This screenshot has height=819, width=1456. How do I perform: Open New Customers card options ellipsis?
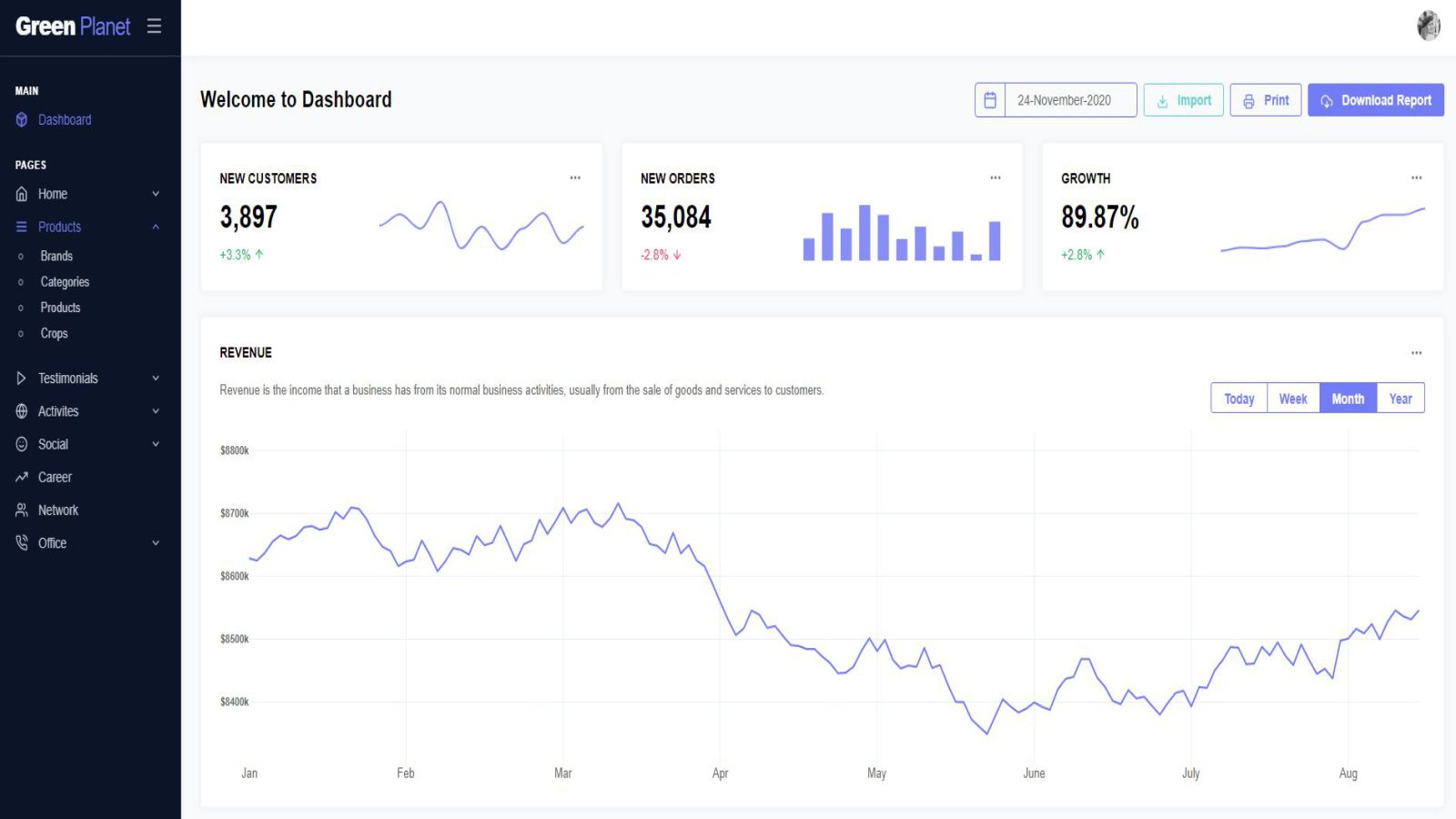click(x=575, y=178)
